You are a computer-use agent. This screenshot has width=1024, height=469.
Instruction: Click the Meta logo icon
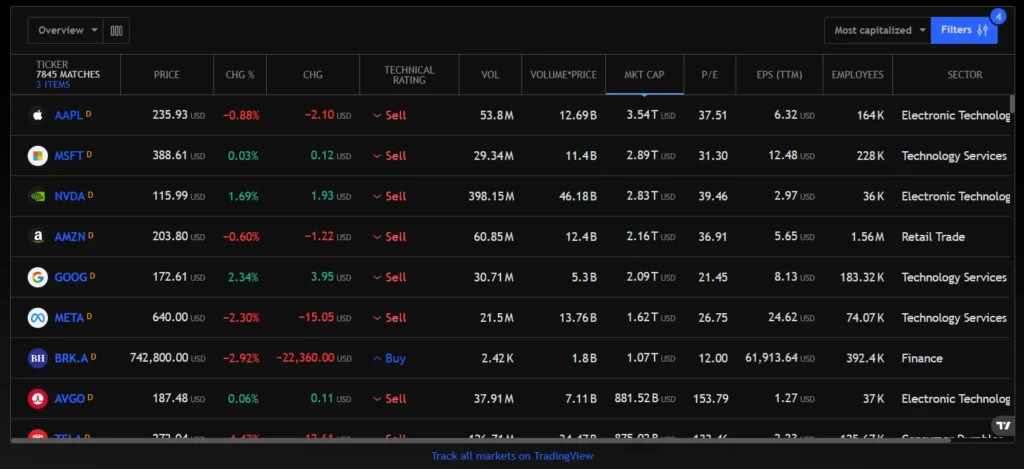pyautogui.click(x=38, y=317)
